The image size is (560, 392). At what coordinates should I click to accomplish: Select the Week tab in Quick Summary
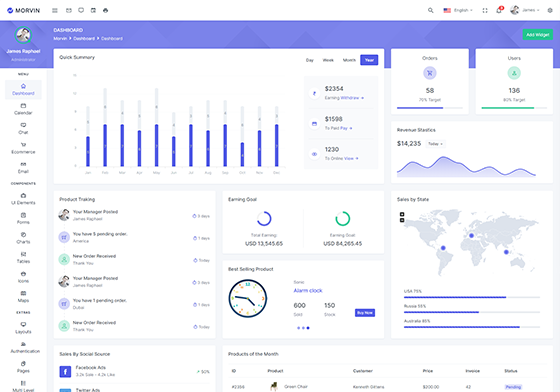pos(328,60)
